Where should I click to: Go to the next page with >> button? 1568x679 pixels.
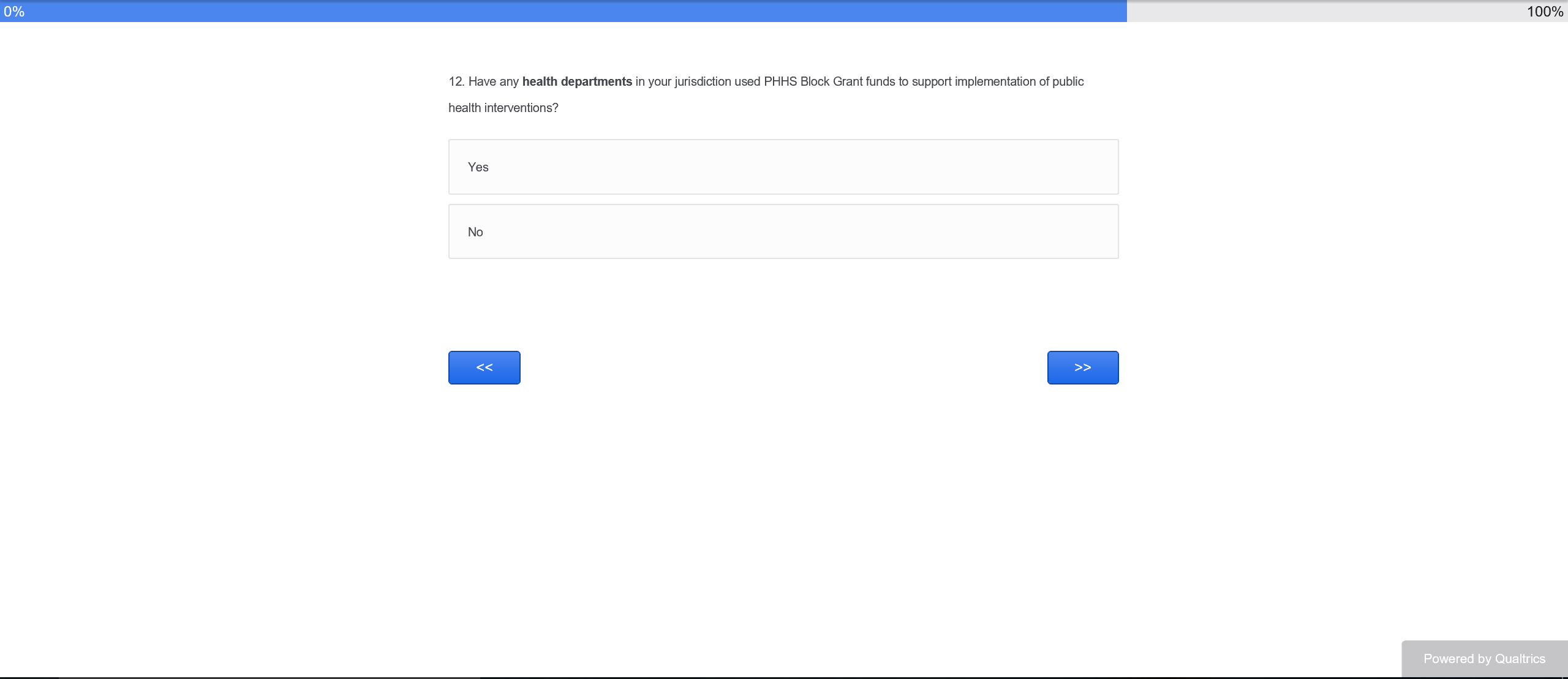pos(1082,367)
